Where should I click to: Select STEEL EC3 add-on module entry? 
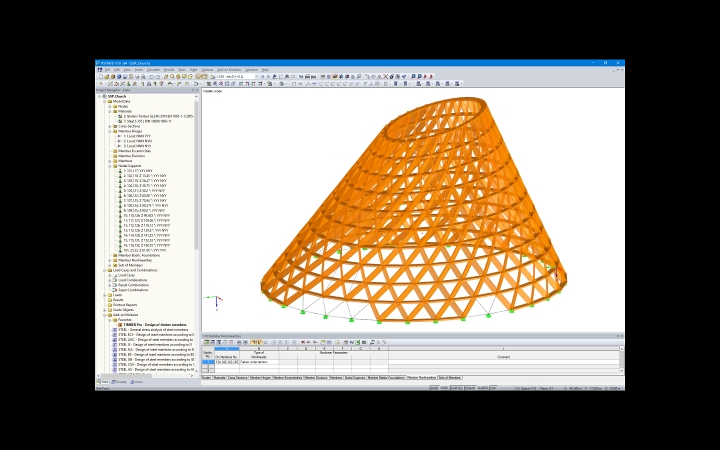tap(155, 335)
